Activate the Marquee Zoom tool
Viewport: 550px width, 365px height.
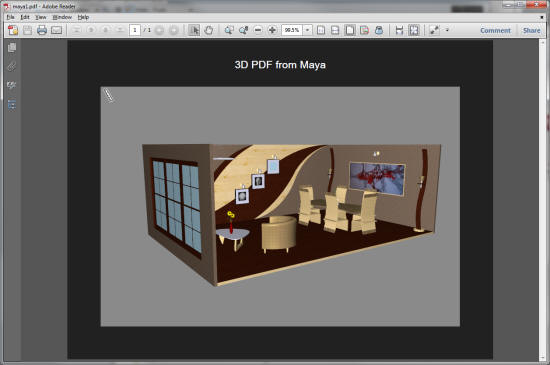coord(229,30)
